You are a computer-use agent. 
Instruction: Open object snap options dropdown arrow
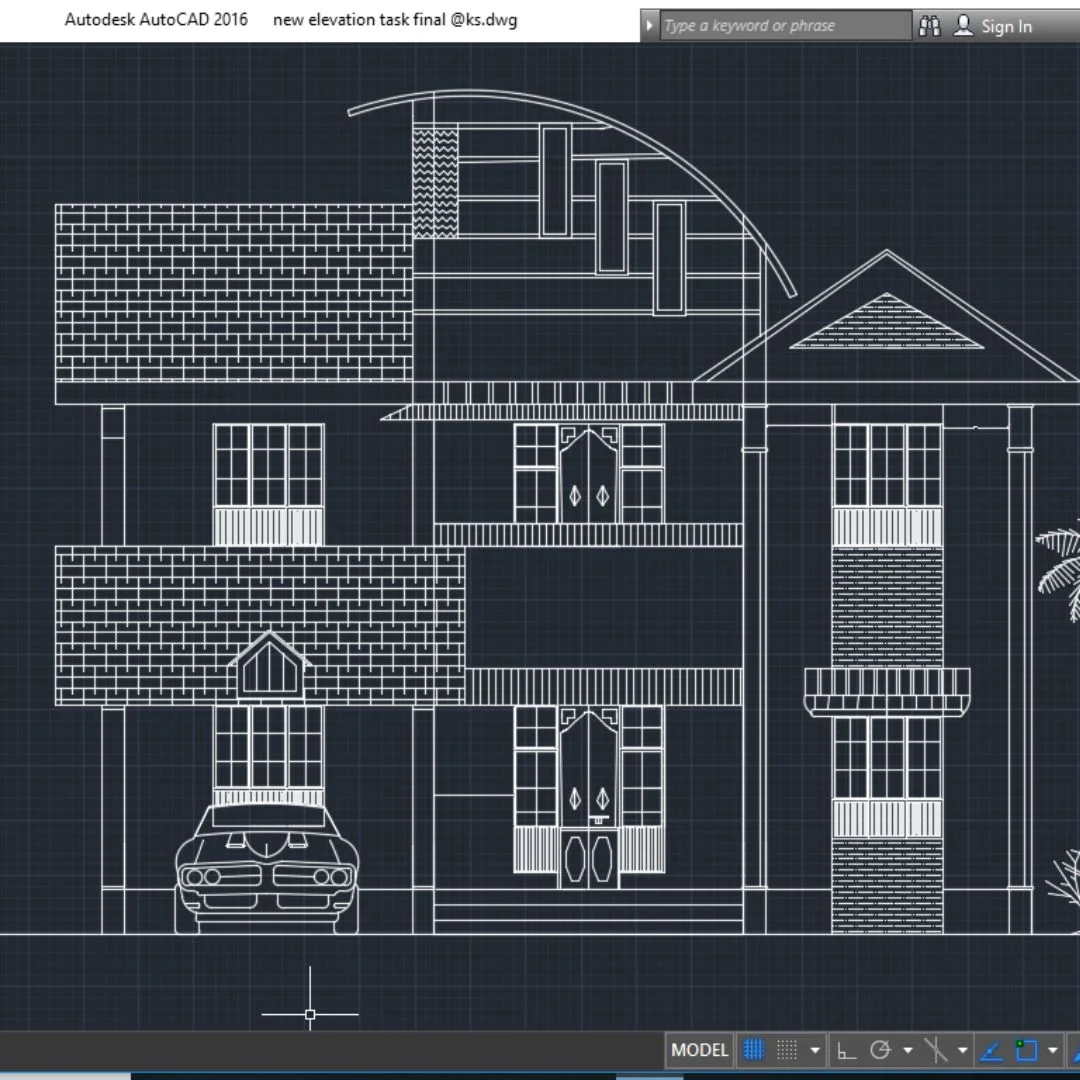(1053, 1050)
